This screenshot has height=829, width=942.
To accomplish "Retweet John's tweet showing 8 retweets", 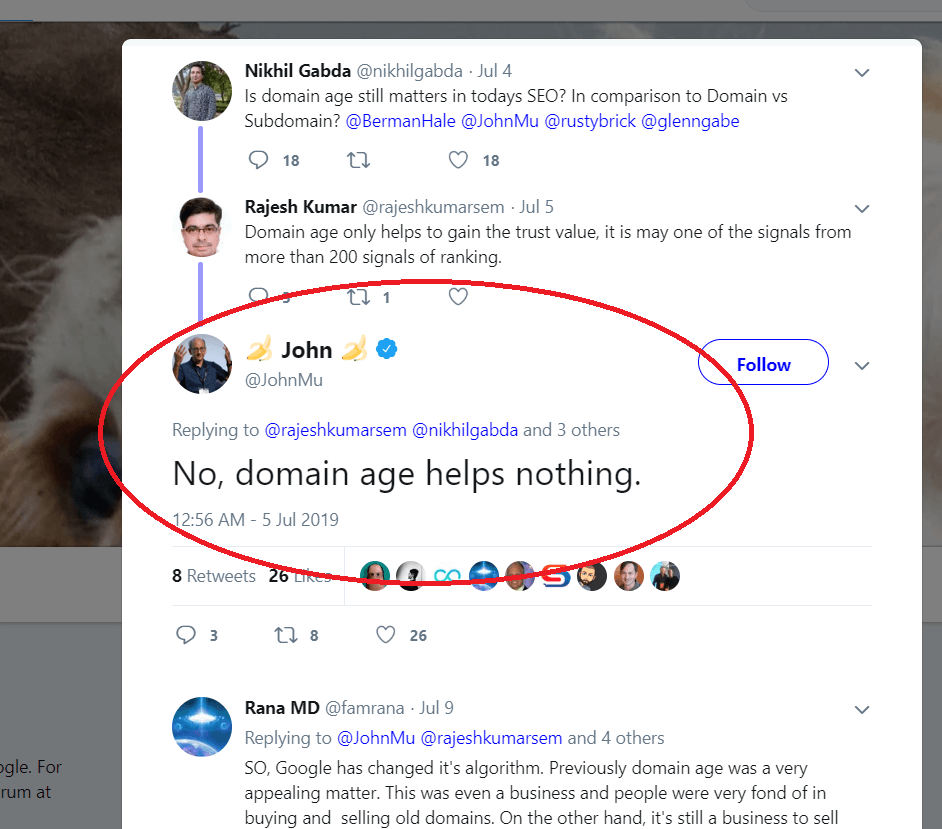I will point(286,635).
